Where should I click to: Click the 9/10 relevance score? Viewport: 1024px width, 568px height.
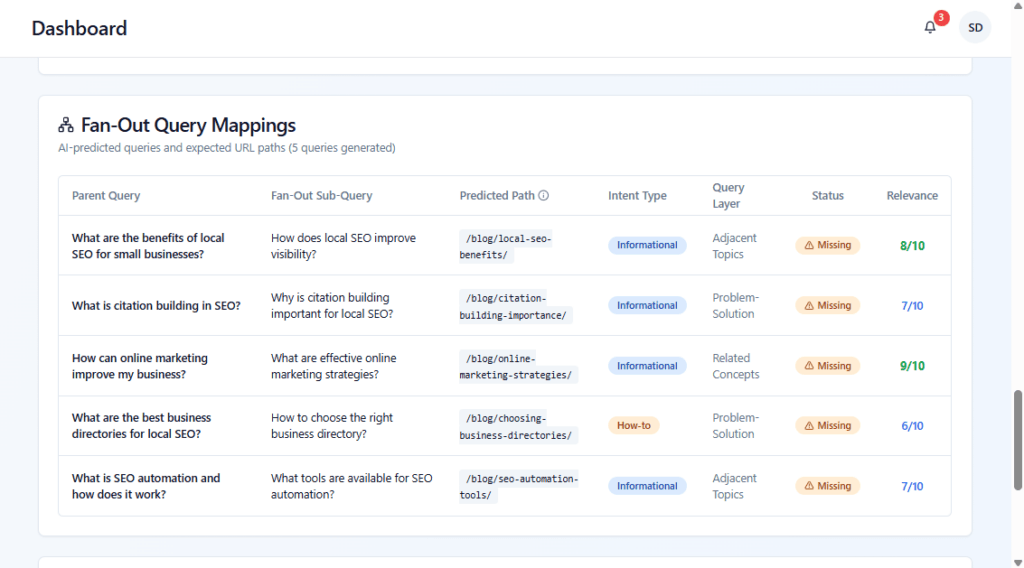pyautogui.click(x=912, y=366)
